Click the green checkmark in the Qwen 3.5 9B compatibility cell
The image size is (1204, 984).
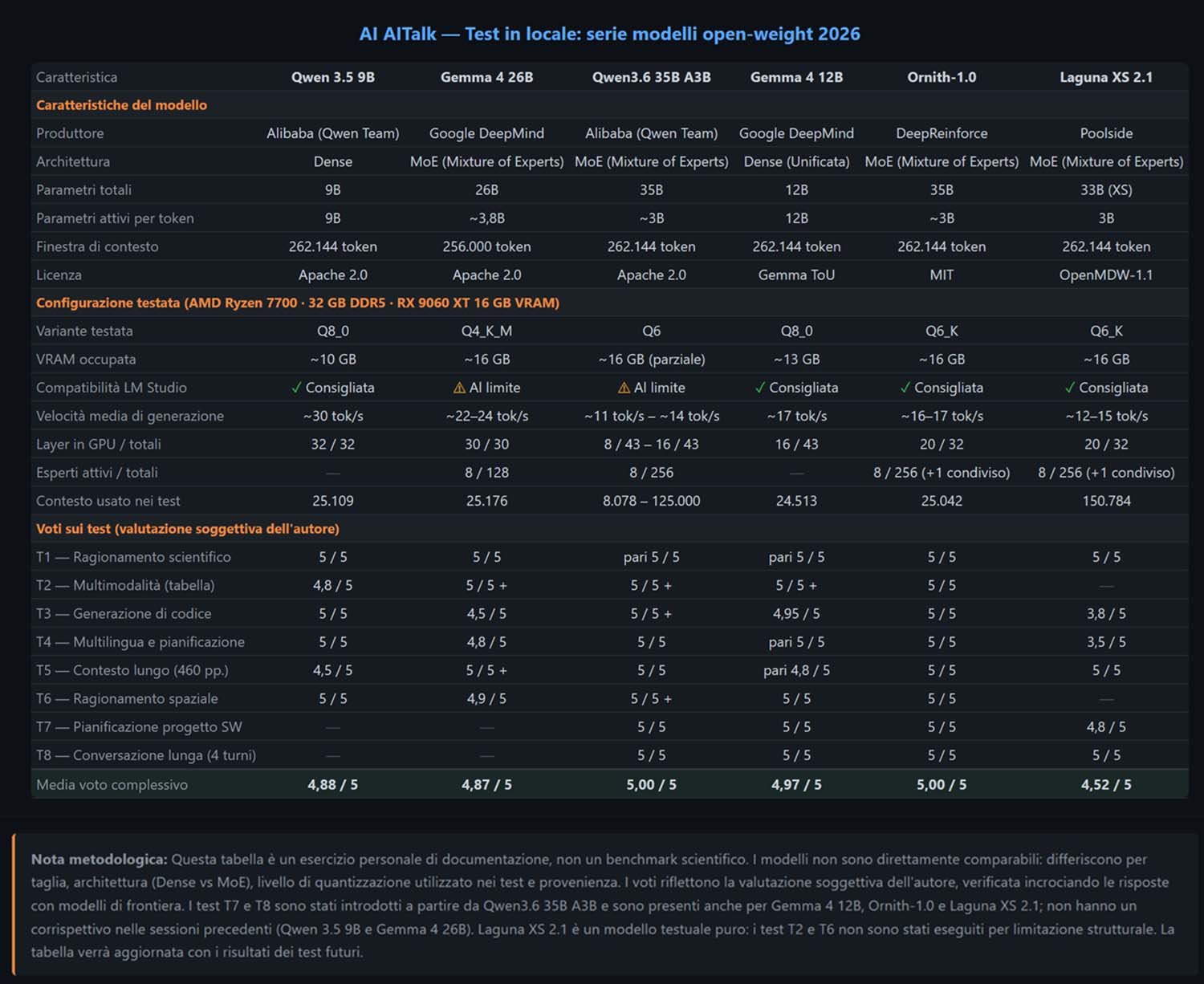click(x=297, y=388)
